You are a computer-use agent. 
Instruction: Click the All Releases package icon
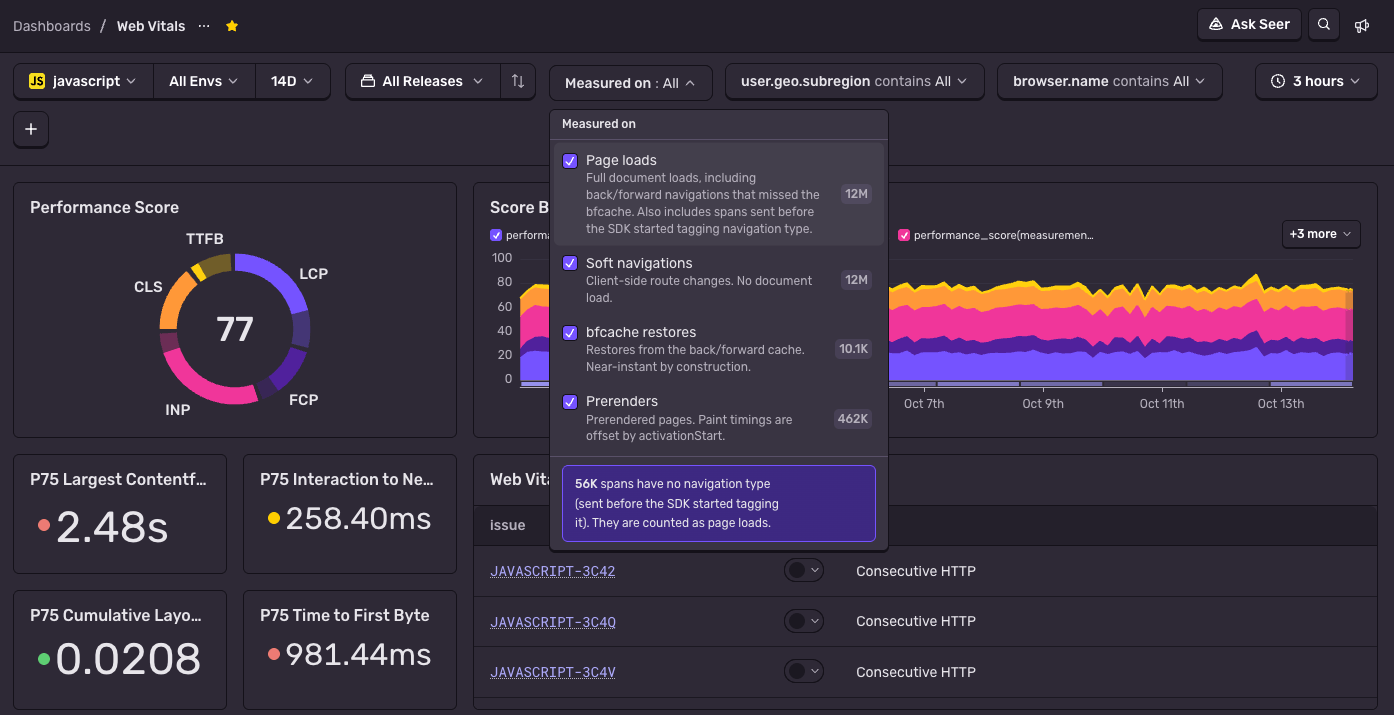[368, 81]
